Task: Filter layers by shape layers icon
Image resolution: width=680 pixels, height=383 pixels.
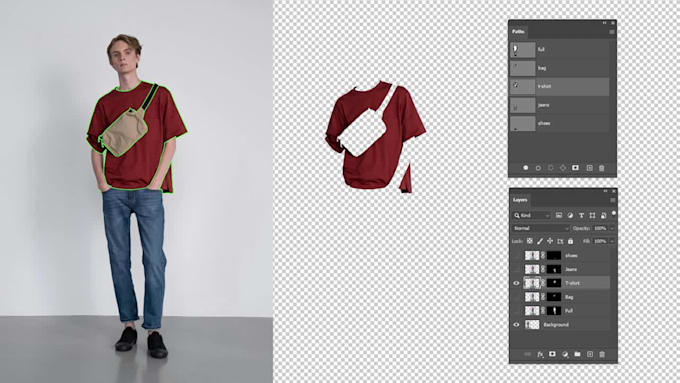Action: coord(592,215)
